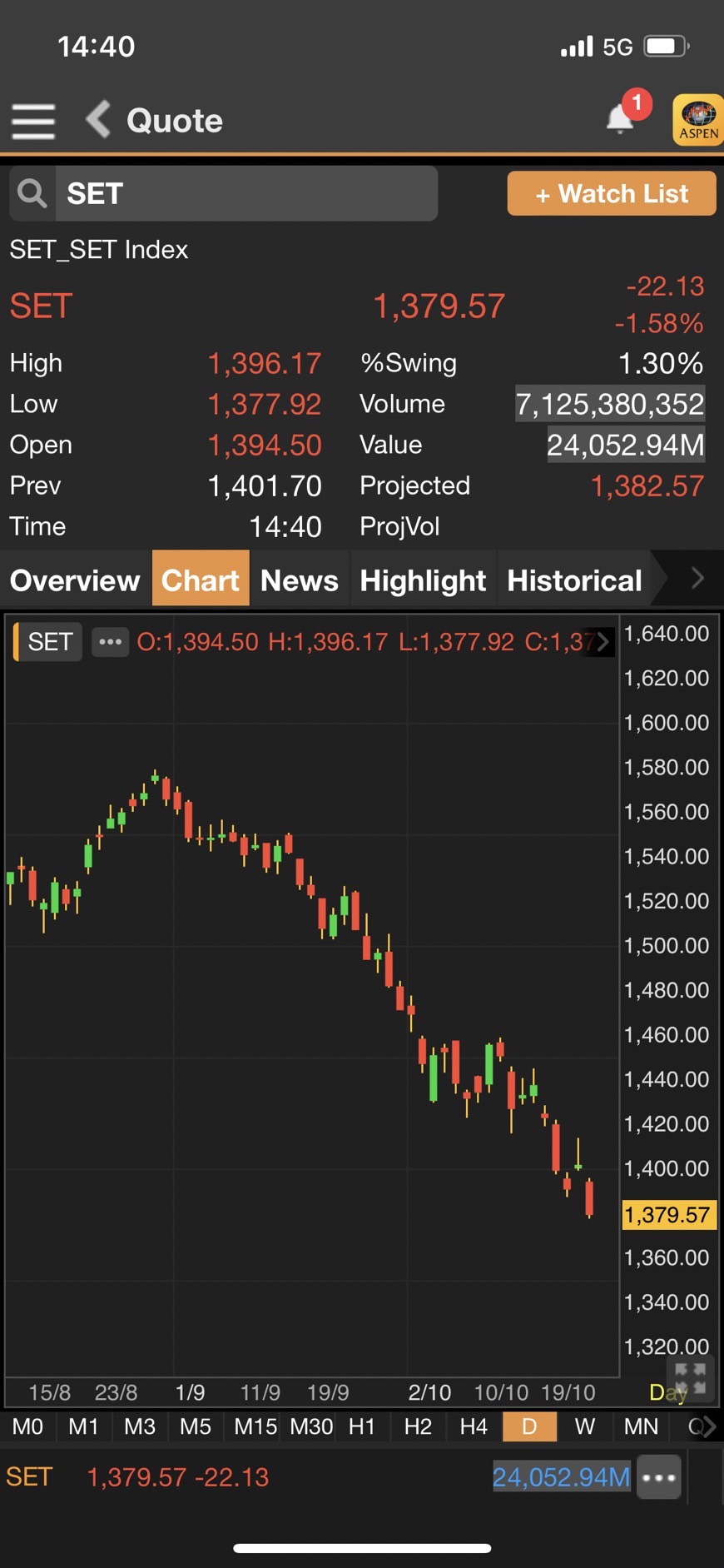
Task: Open chart options ellipsis next to SET
Action: point(110,642)
